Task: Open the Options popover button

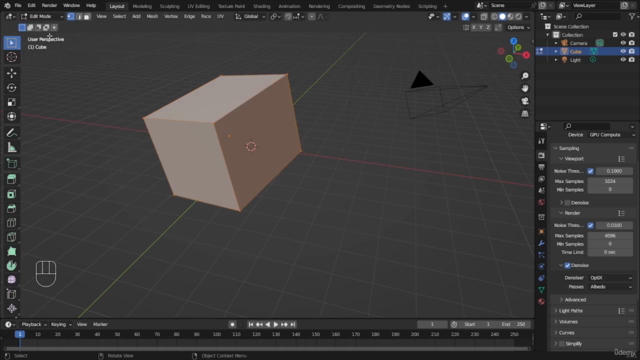Action: [518, 27]
